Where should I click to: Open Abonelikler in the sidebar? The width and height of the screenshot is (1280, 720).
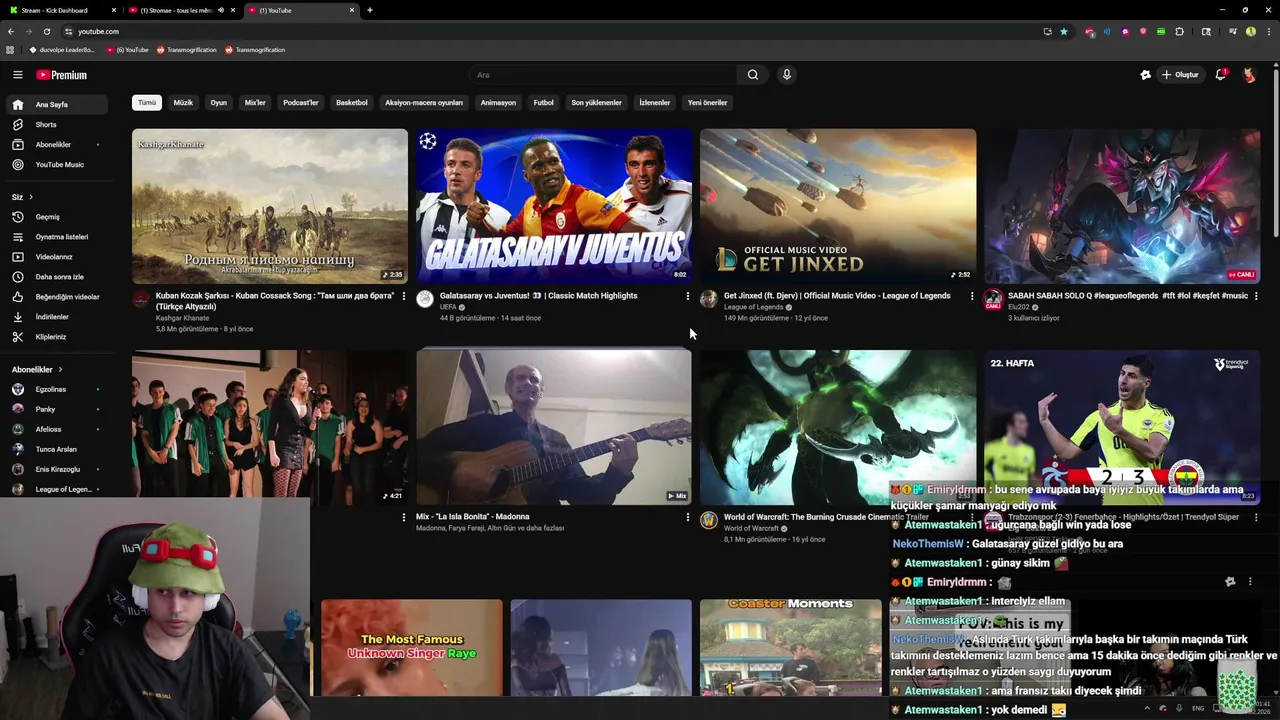pos(58,144)
